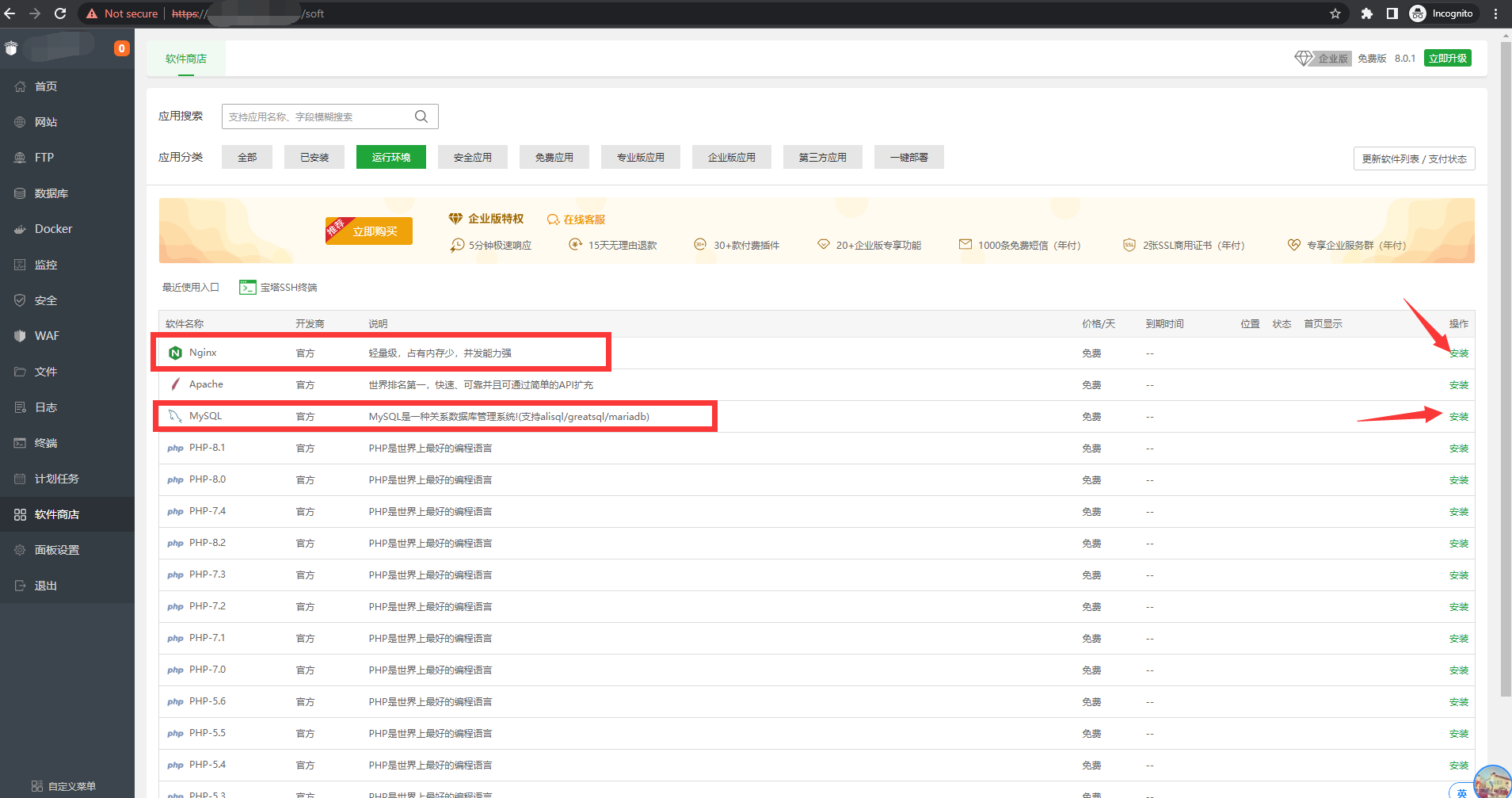The height and width of the screenshot is (798, 1512).
Task: Click 安装 for PHP-8.1
Action: [1459, 449]
